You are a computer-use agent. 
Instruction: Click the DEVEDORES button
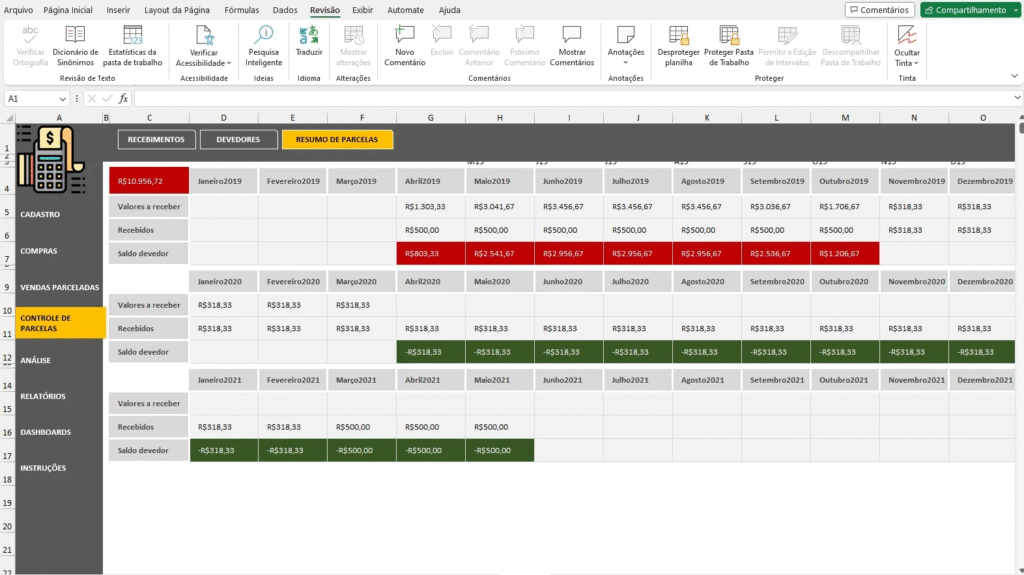[238, 140]
